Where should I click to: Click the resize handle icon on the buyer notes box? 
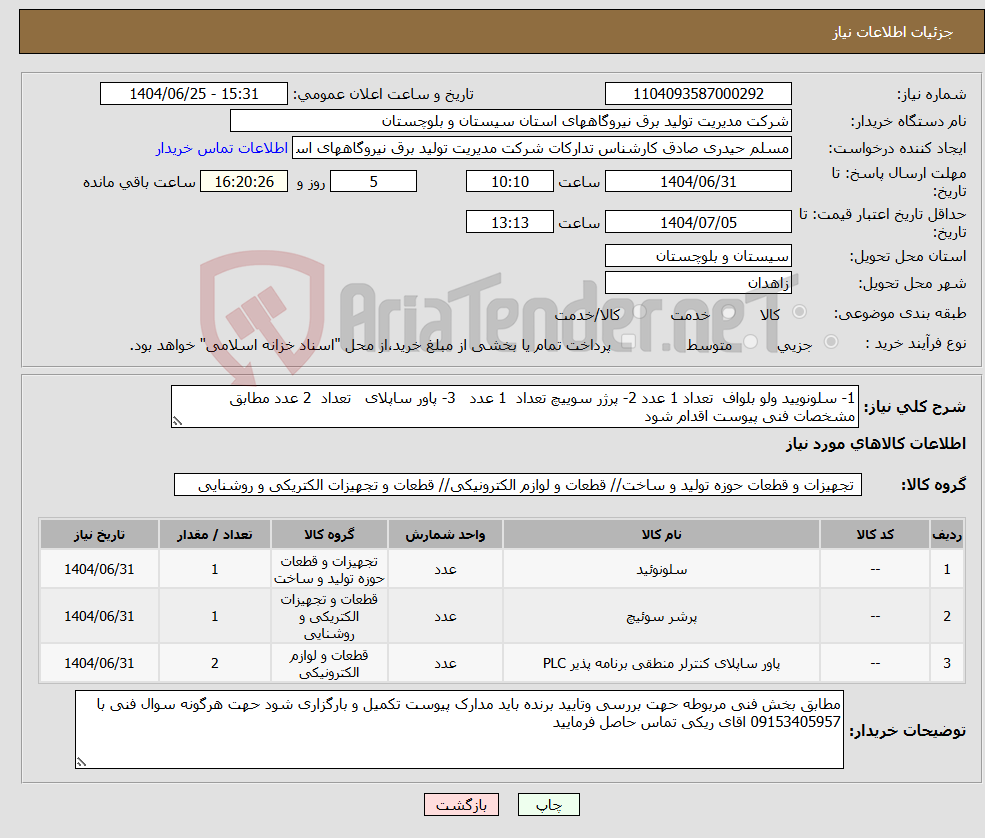pyautogui.click(x=81, y=761)
